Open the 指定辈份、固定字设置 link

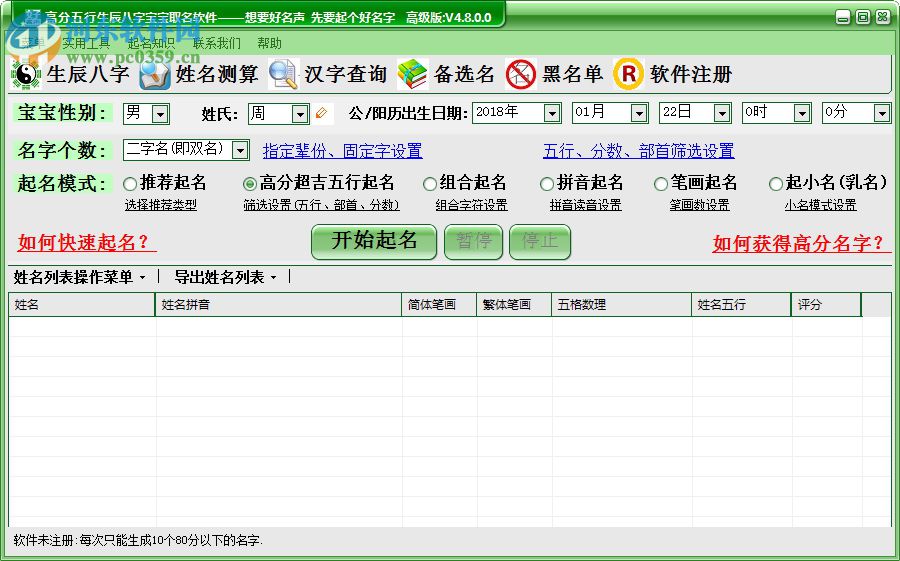343,151
